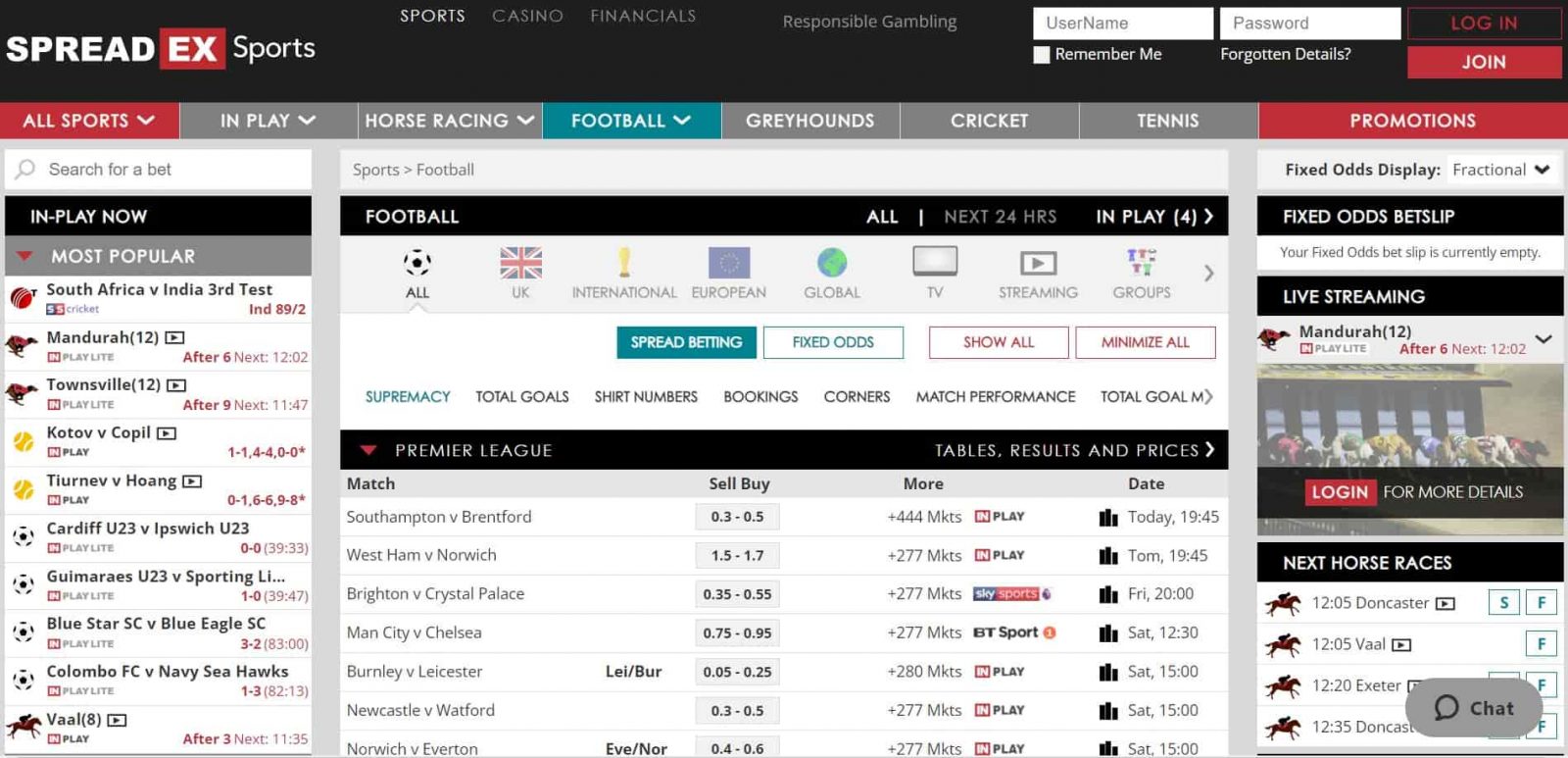The width and height of the screenshot is (1568, 758).
Task: Select the Total Goals market tab
Action: 521,397
